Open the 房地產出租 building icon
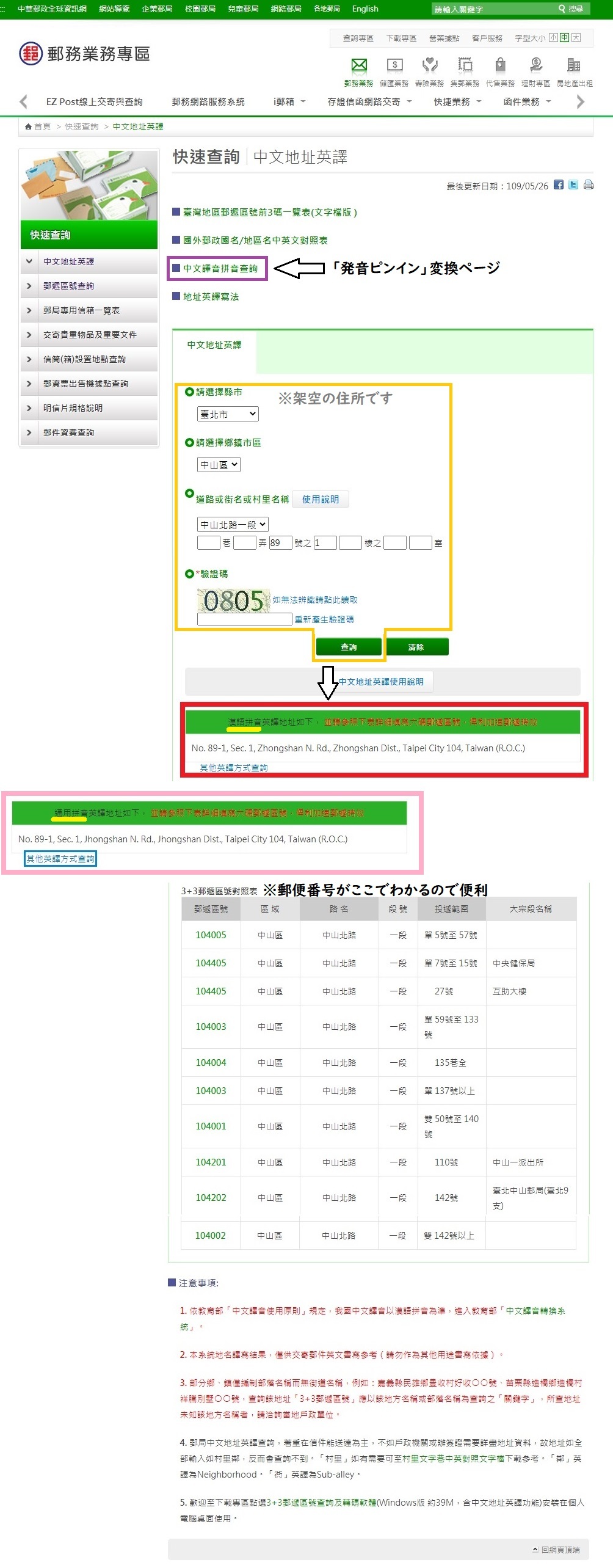The height and width of the screenshot is (1568, 613). [573, 65]
